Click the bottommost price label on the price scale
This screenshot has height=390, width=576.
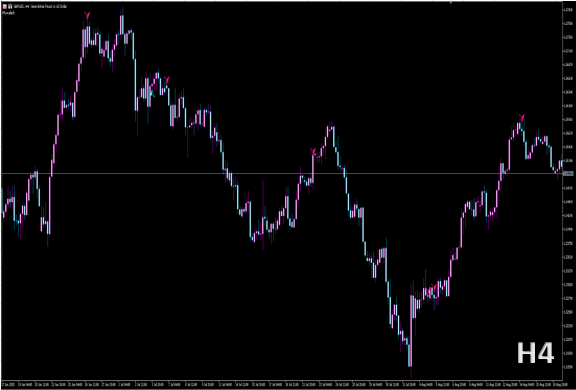pyautogui.click(x=568, y=367)
